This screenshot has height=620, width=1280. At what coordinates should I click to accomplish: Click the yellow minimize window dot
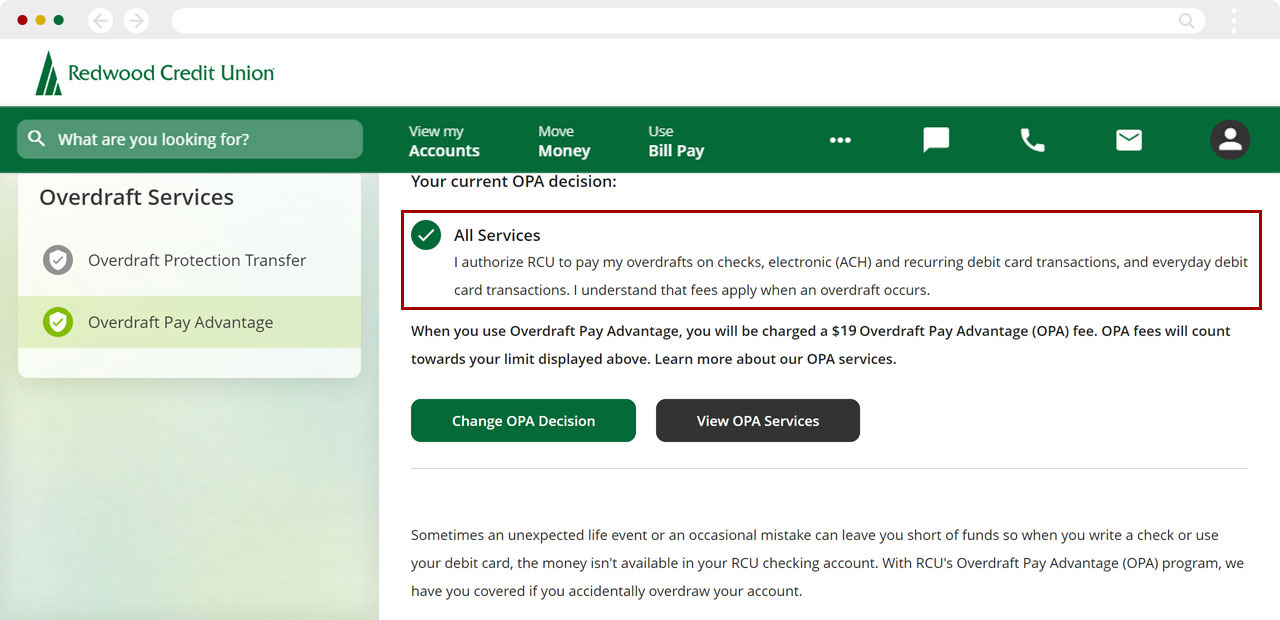tap(41, 20)
